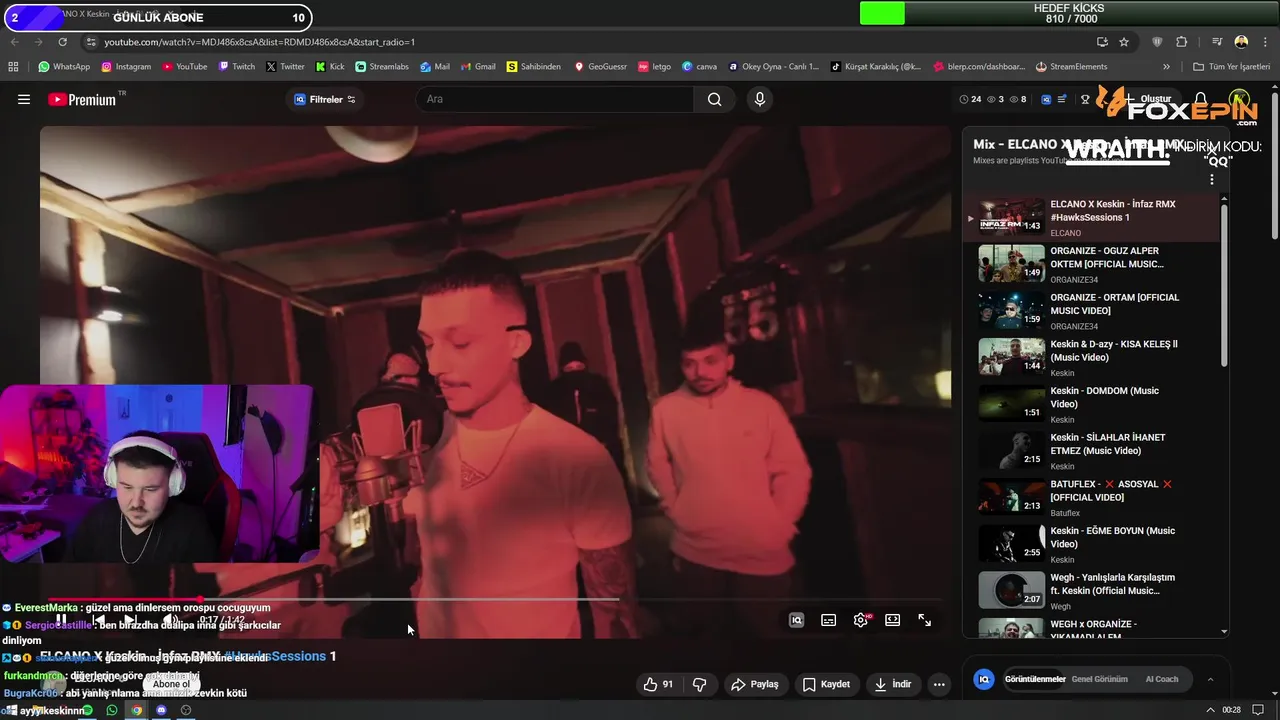Image resolution: width=1280 pixels, height=720 pixels.
Task: Focus the Ara search field
Action: coord(555,99)
